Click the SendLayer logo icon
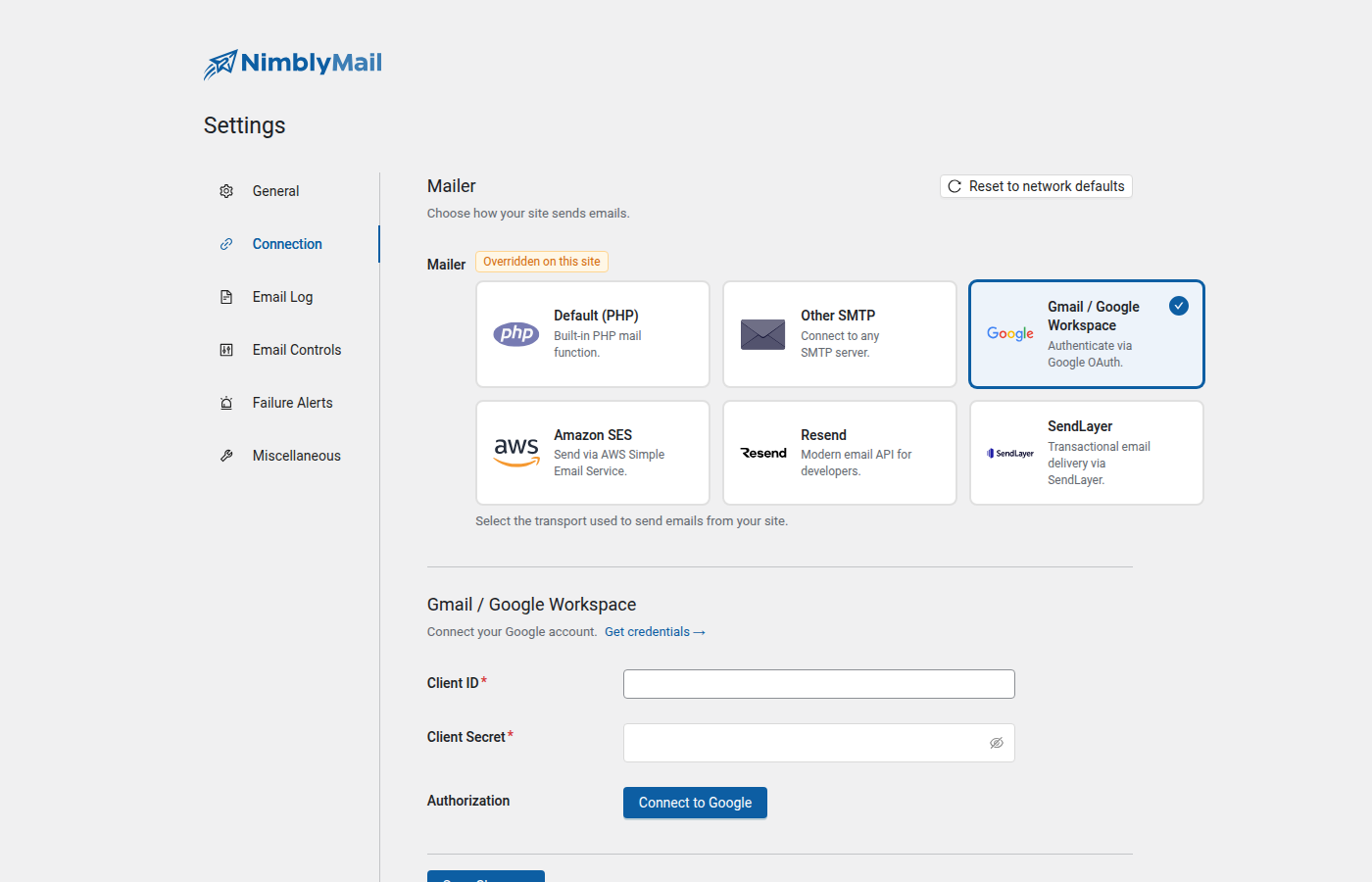 (1010, 453)
